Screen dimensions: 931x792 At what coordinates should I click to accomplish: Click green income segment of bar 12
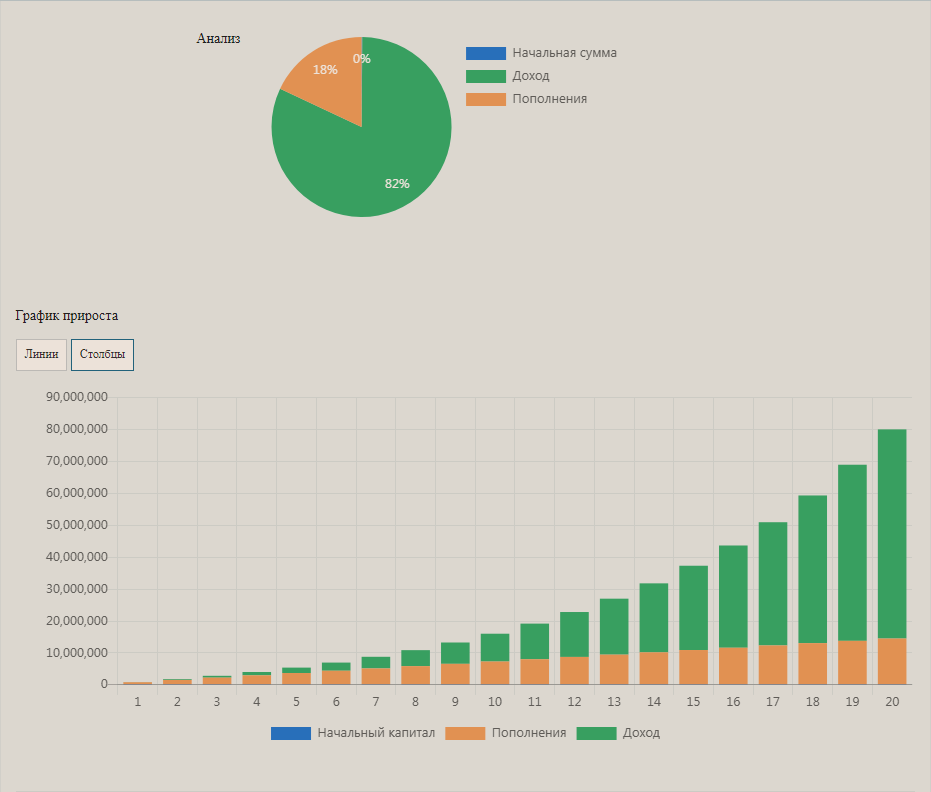point(574,635)
